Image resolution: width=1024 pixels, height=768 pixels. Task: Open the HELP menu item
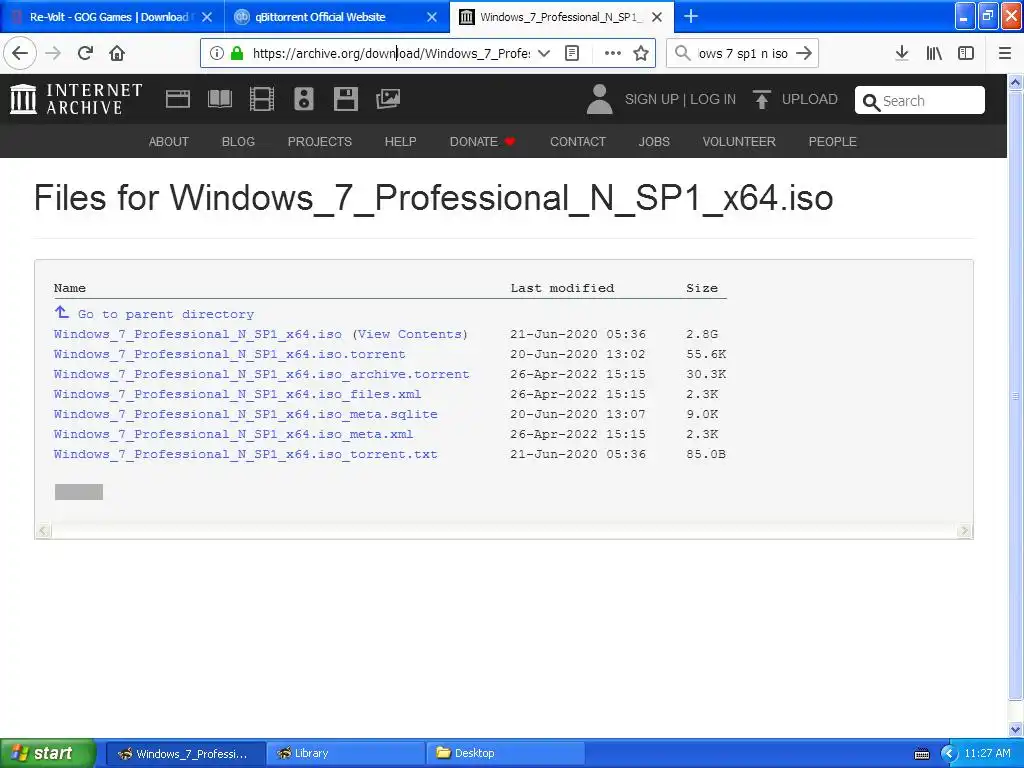click(400, 142)
